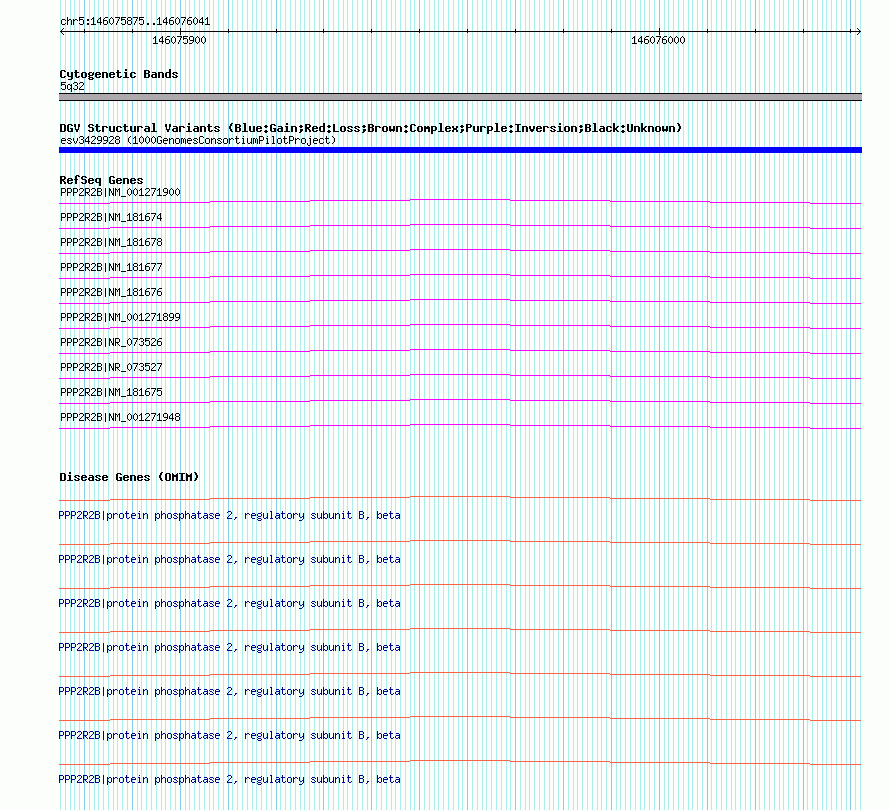Click the right arrow of the ruler
The width and height of the screenshot is (890, 810).
click(858, 31)
